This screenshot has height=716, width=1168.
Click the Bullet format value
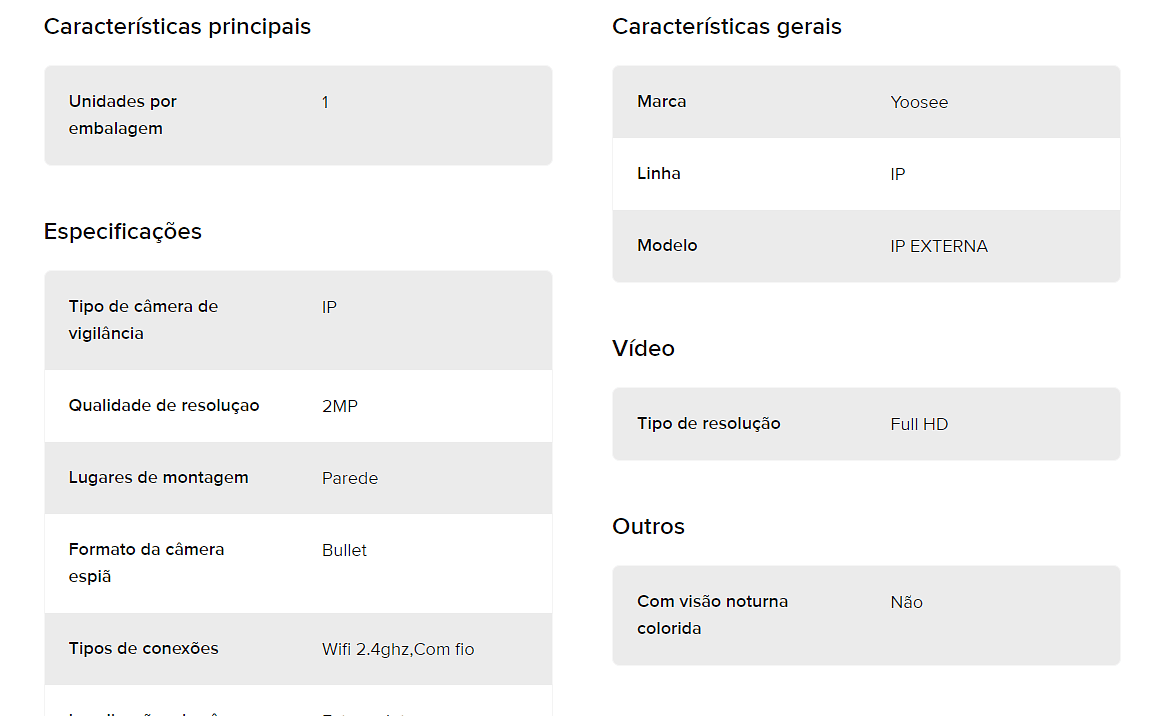pyautogui.click(x=344, y=551)
